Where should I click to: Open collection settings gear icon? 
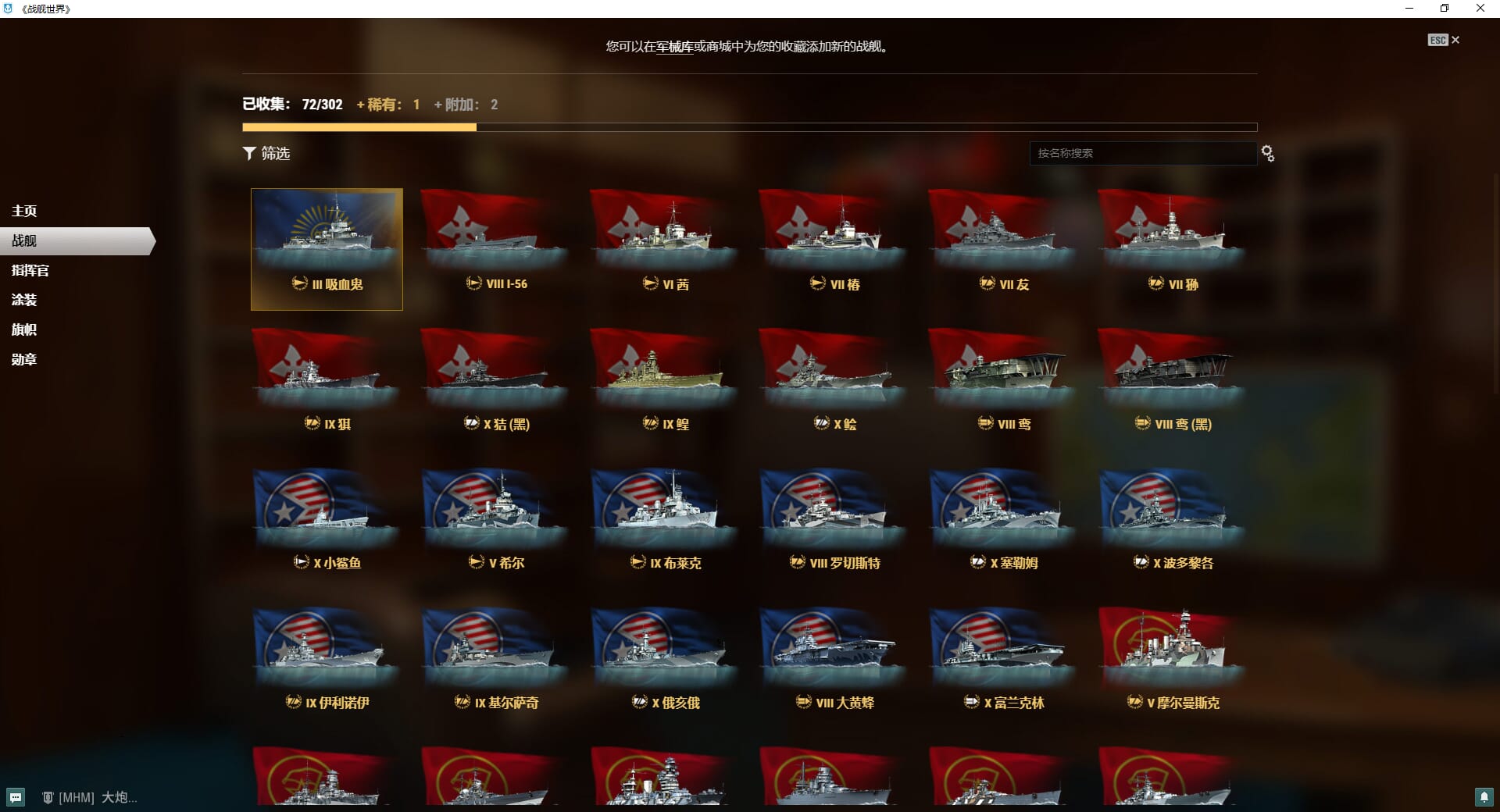click(x=1268, y=154)
